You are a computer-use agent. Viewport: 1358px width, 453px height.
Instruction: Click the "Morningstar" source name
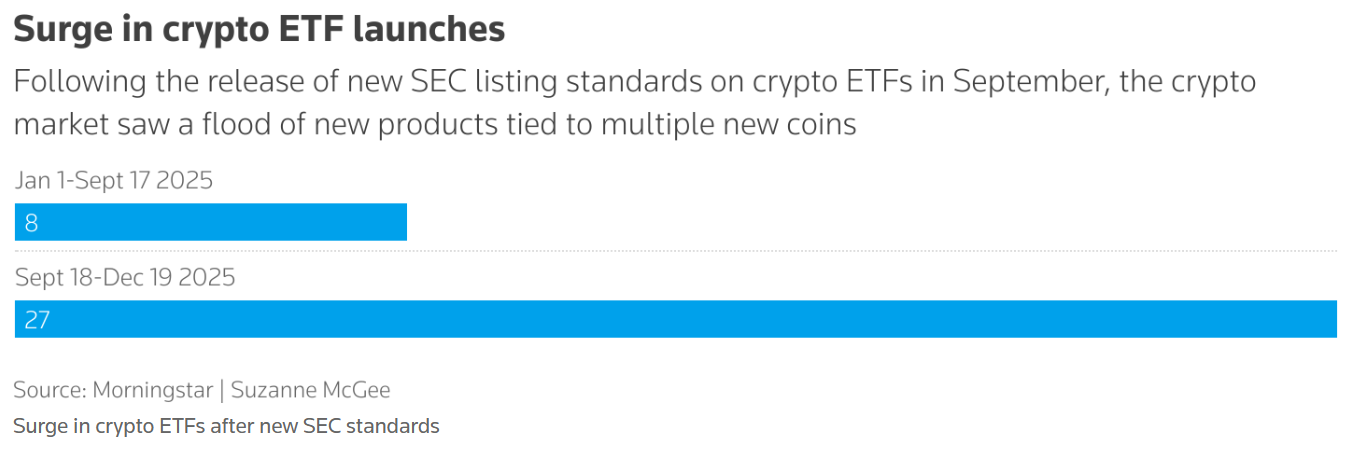pyautogui.click(x=153, y=390)
